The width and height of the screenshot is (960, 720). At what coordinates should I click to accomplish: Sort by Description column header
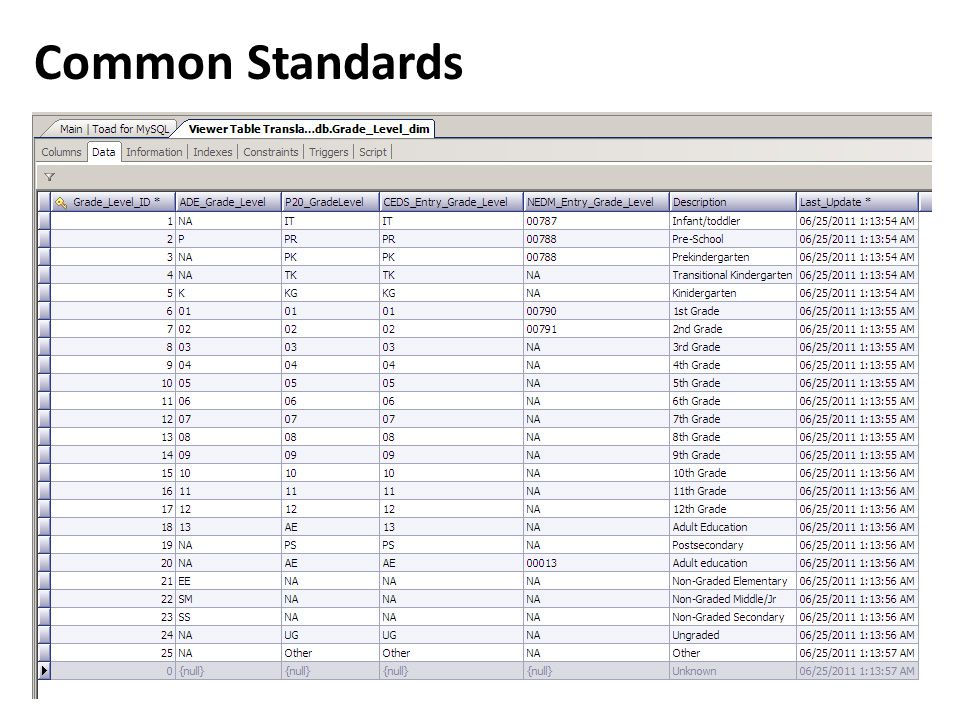click(x=733, y=202)
